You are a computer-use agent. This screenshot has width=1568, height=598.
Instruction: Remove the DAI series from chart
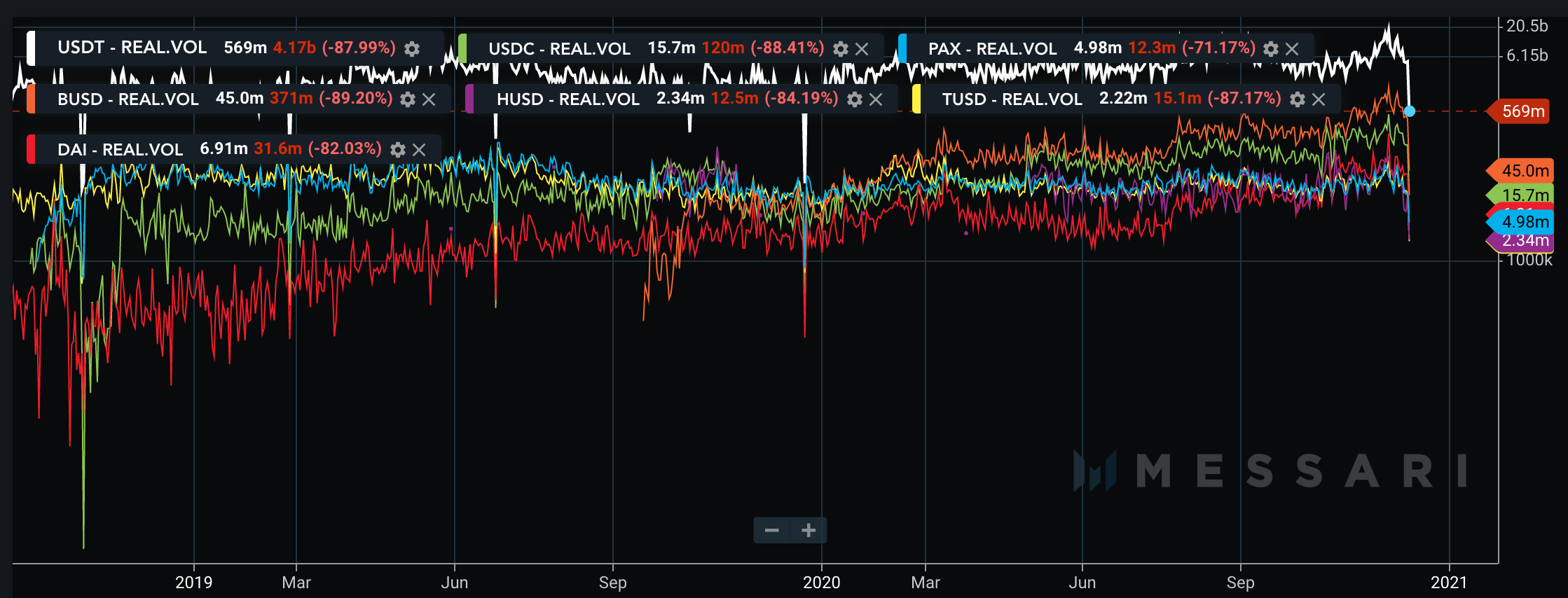coord(419,150)
